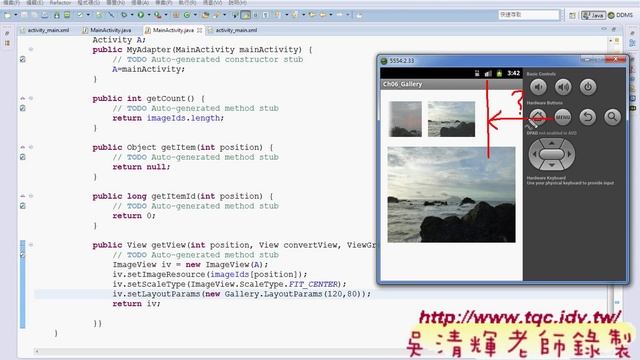Click the Open Type toolbar icon

click(205, 15)
